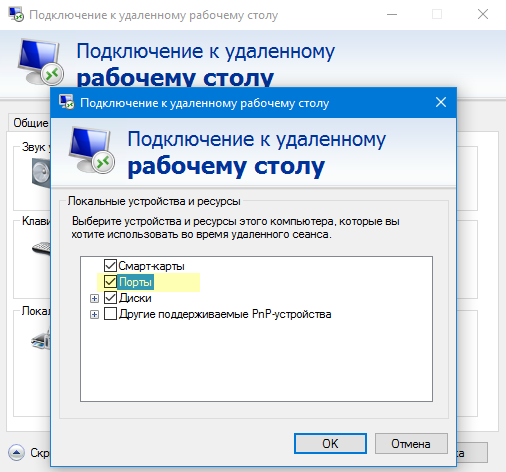Viewport: 506px width, 472px height.
Task: Click the speaker icon under Звук
Action: [41, 172]
